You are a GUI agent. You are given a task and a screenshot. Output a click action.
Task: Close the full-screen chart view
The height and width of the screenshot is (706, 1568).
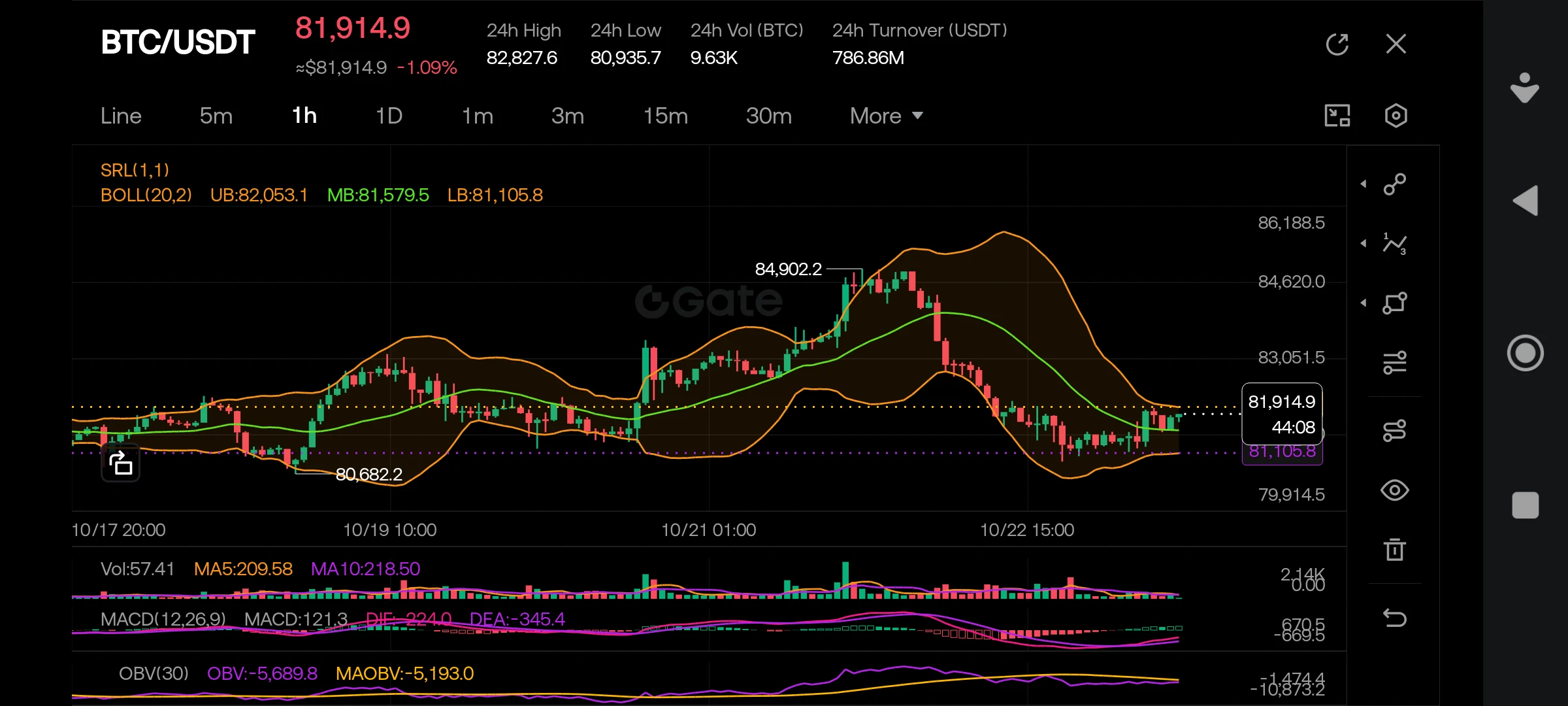(x=1396, y=44)
